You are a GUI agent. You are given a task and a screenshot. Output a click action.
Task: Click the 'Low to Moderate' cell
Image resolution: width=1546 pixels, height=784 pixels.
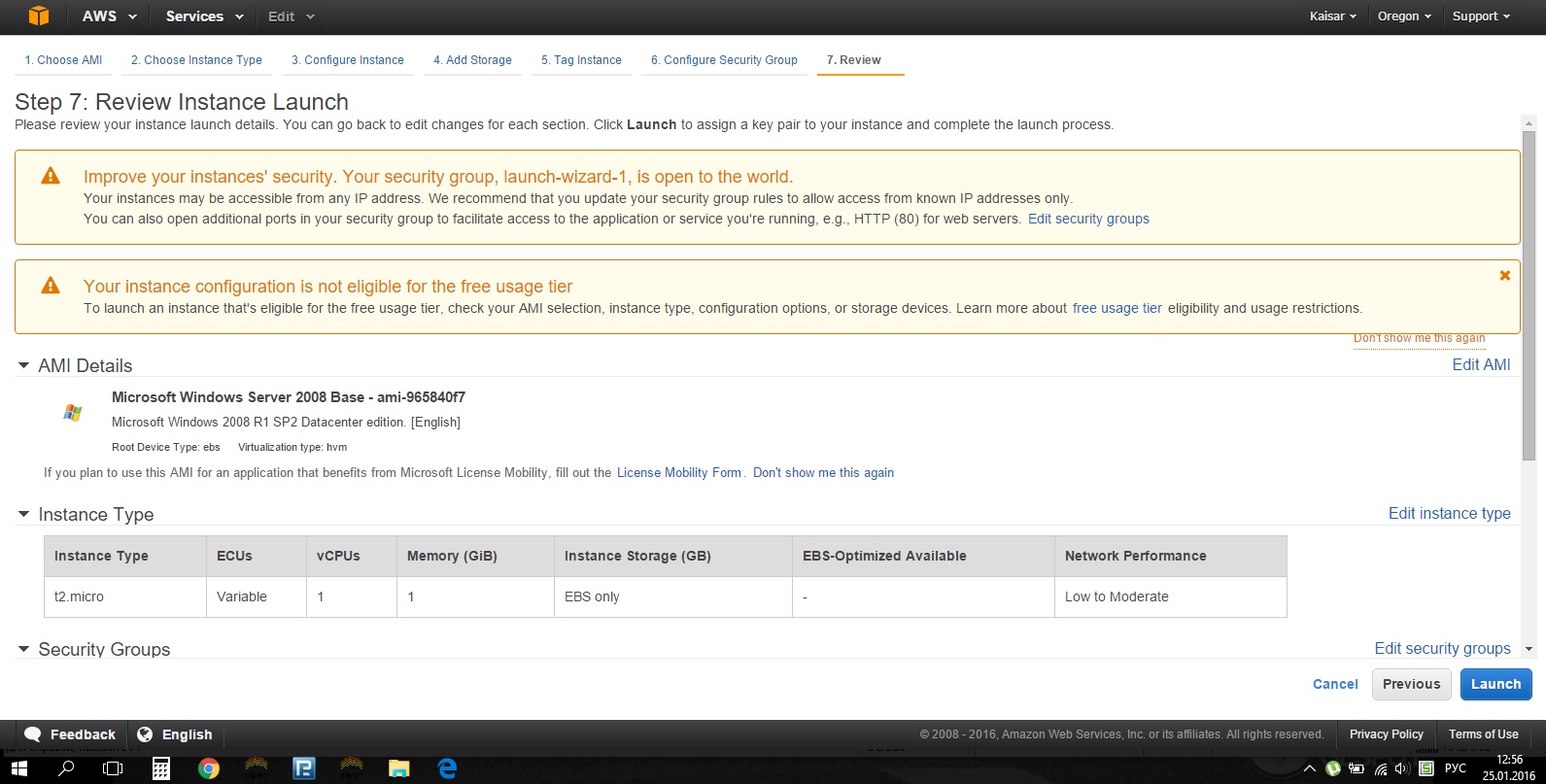pyautogui.click(x=1170, y=597)
